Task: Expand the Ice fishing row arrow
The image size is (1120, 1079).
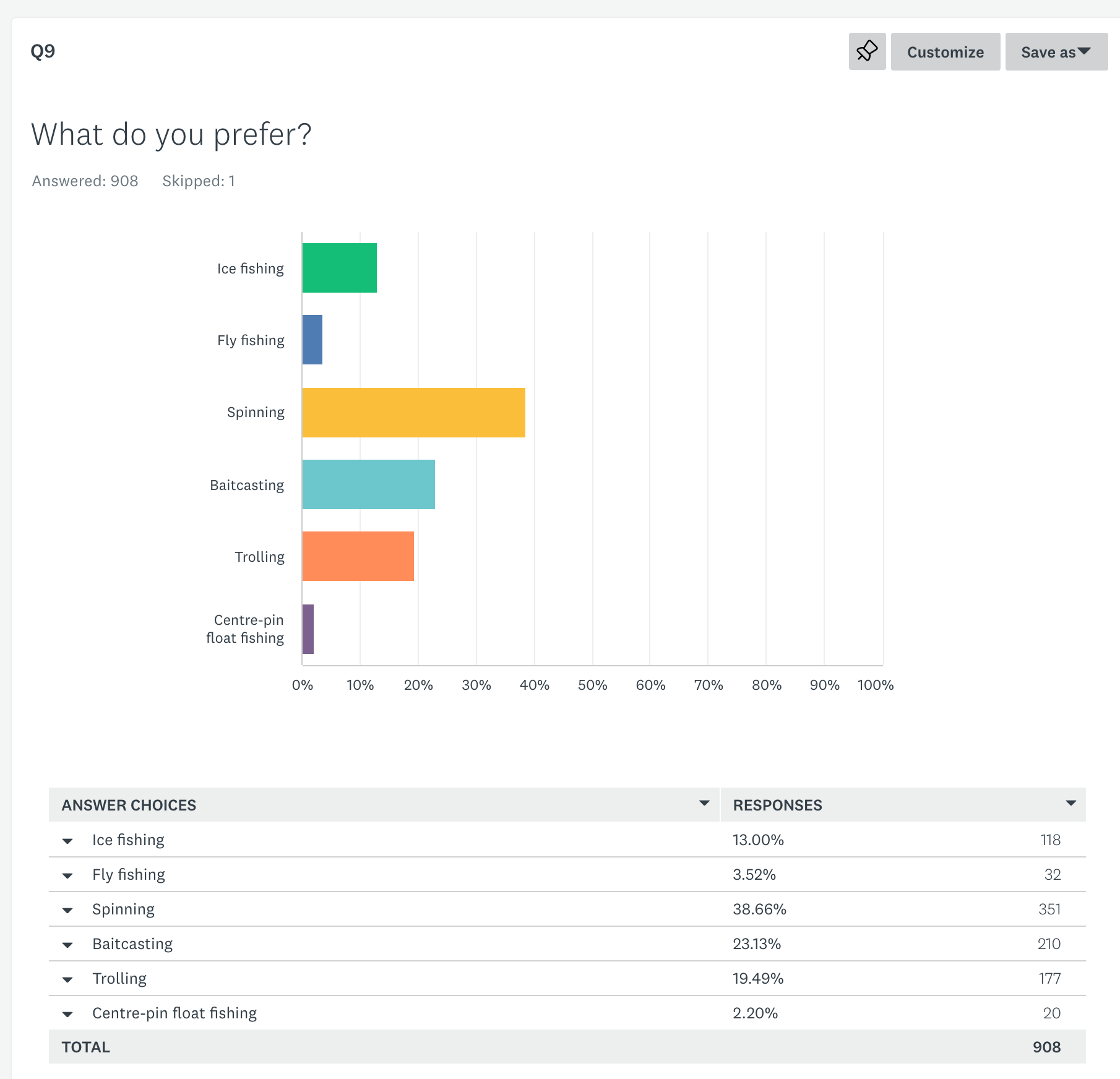Action: click(68, 841)
